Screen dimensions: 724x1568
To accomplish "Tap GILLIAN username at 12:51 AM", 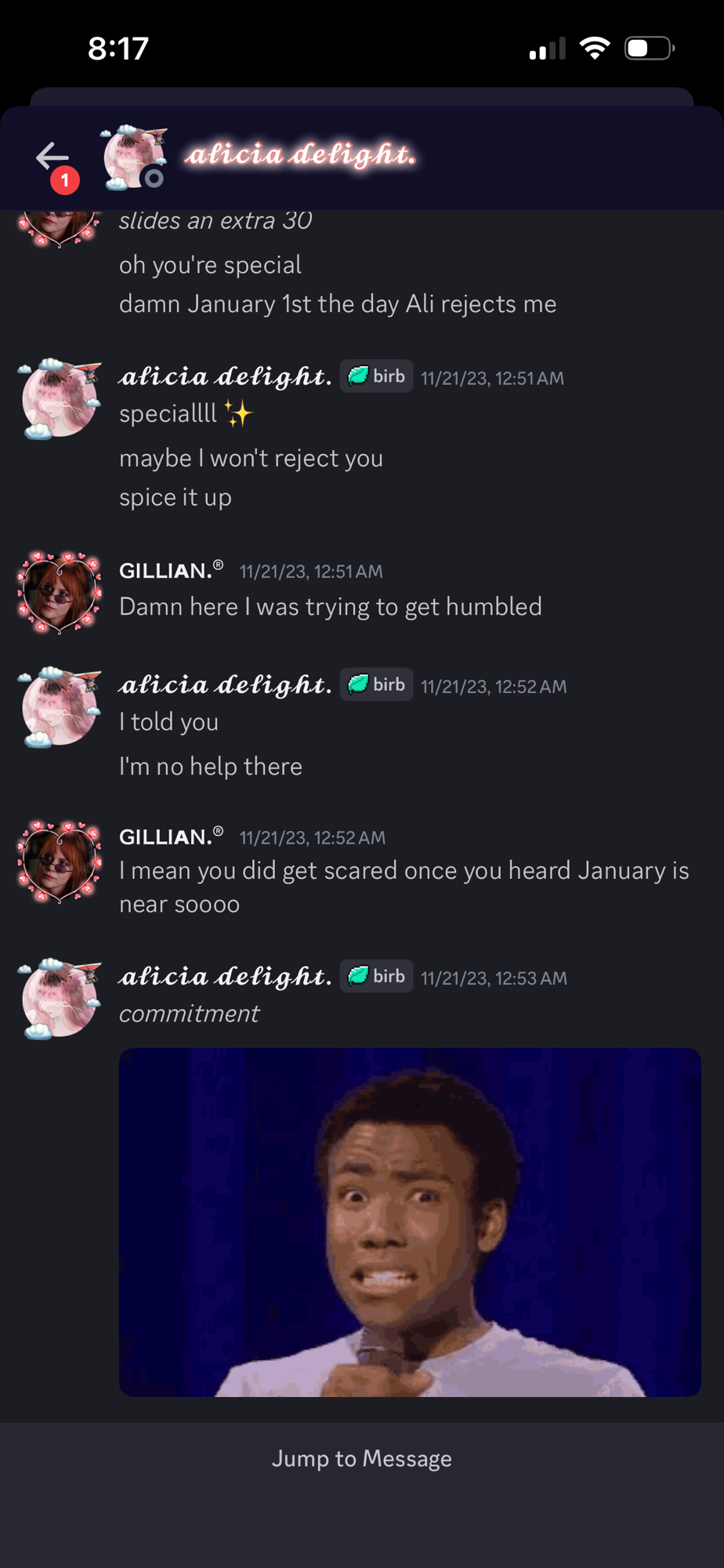I will click(171, 570).
